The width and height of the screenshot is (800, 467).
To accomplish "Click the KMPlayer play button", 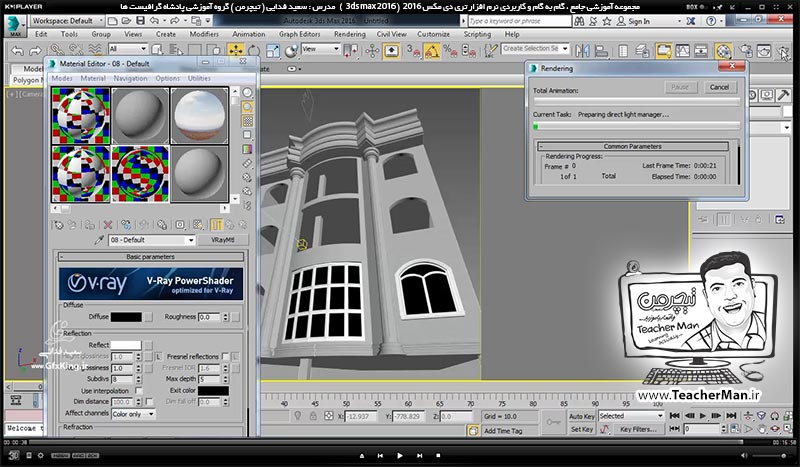I will coord(399,455).
